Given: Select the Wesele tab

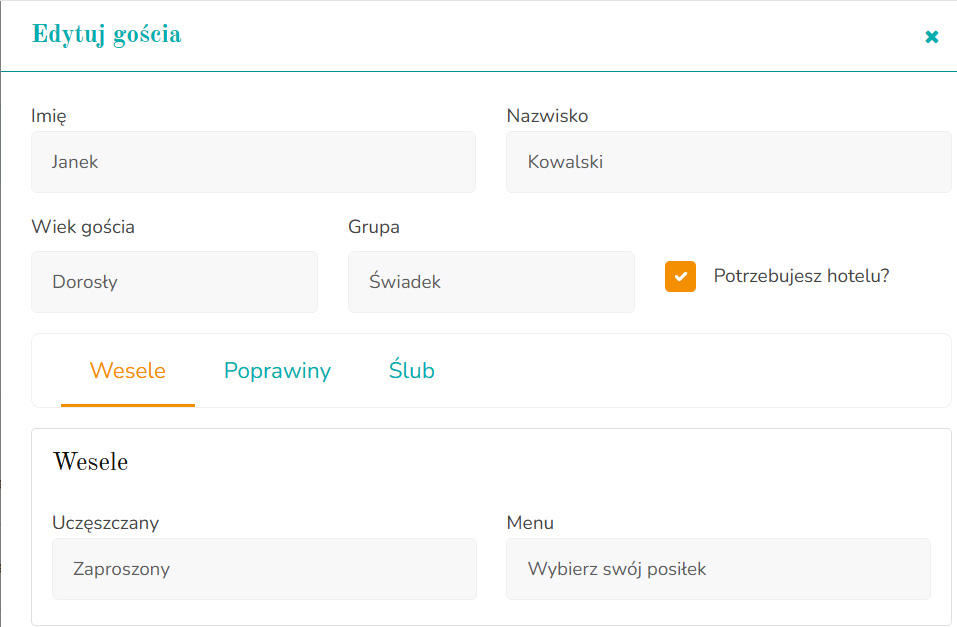Looking at the screenshot, I should [128, 370].
